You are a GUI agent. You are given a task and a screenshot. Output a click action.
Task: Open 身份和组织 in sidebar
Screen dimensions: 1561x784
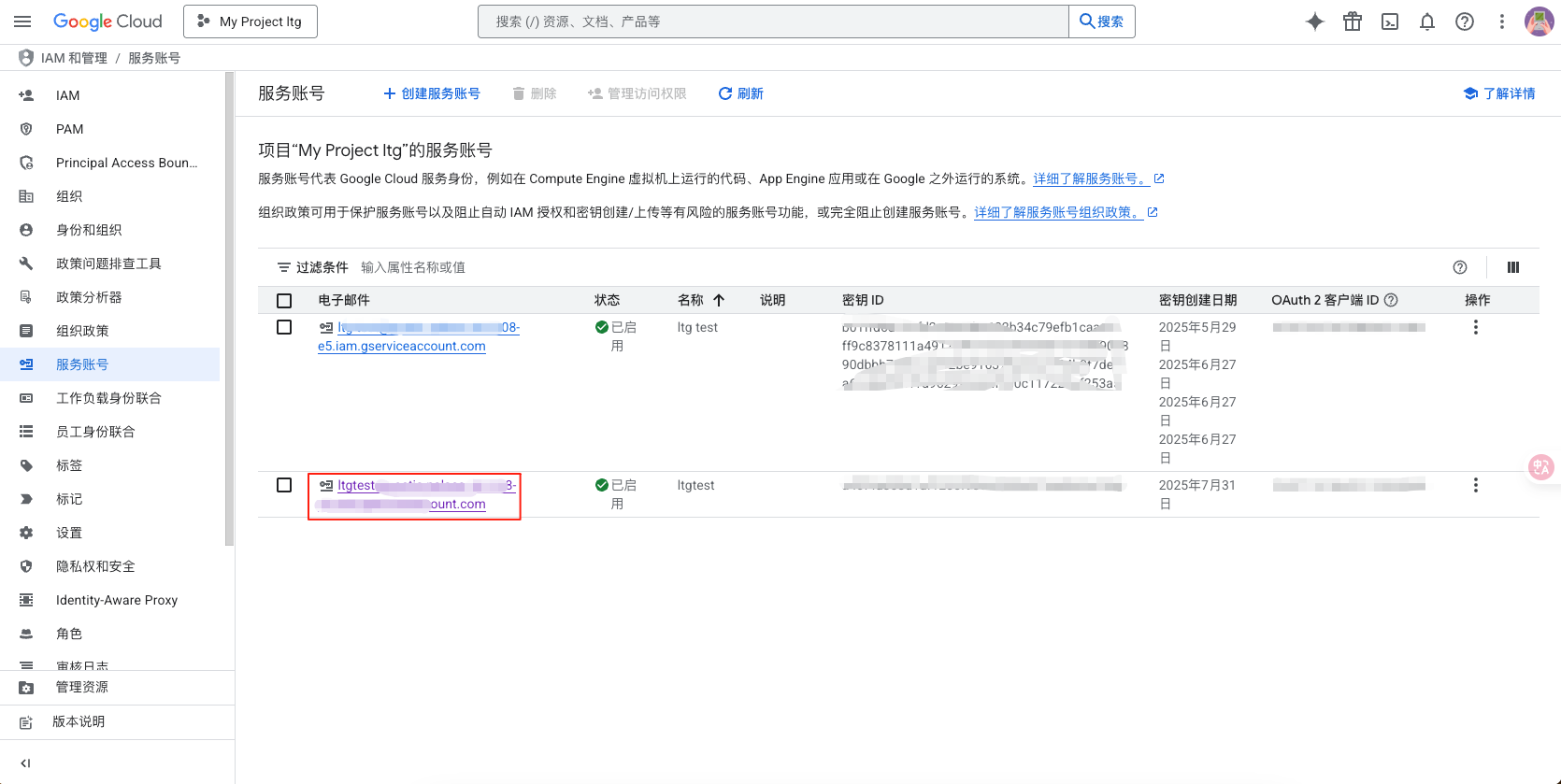(x=110, y=230)
